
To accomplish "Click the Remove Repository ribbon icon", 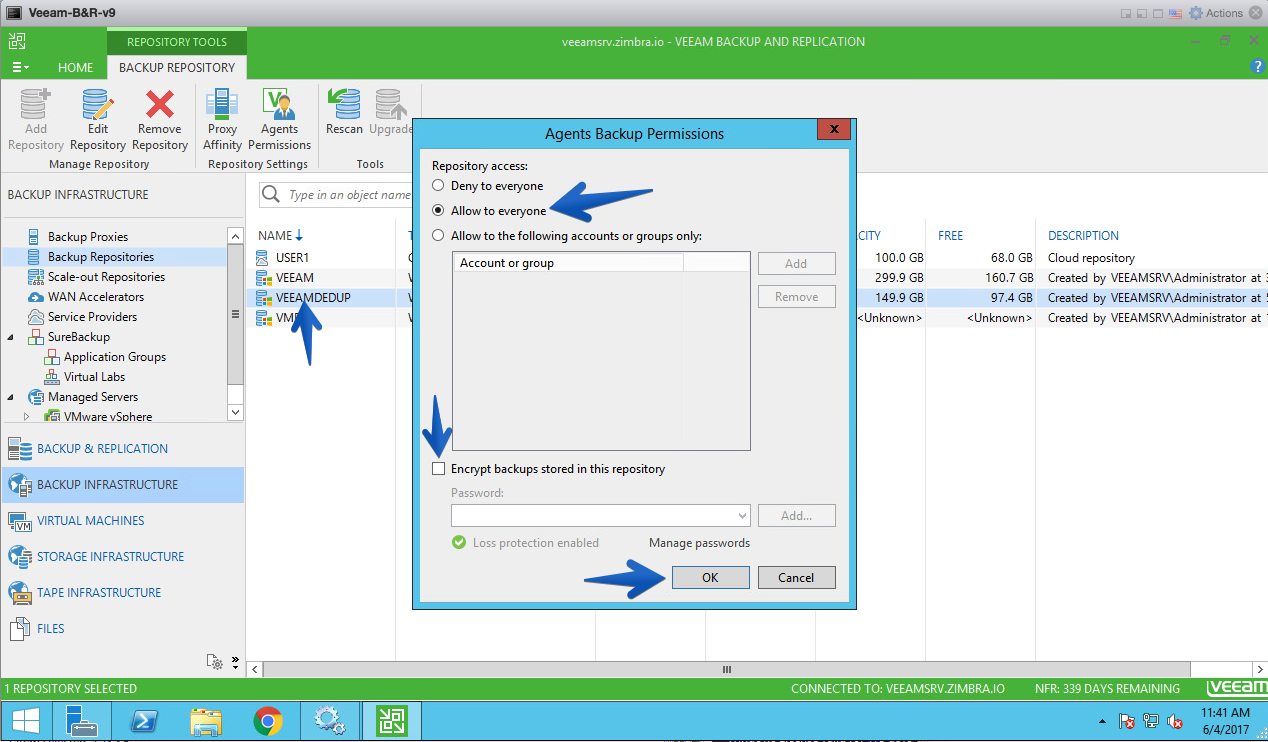I will coord(160,120).
